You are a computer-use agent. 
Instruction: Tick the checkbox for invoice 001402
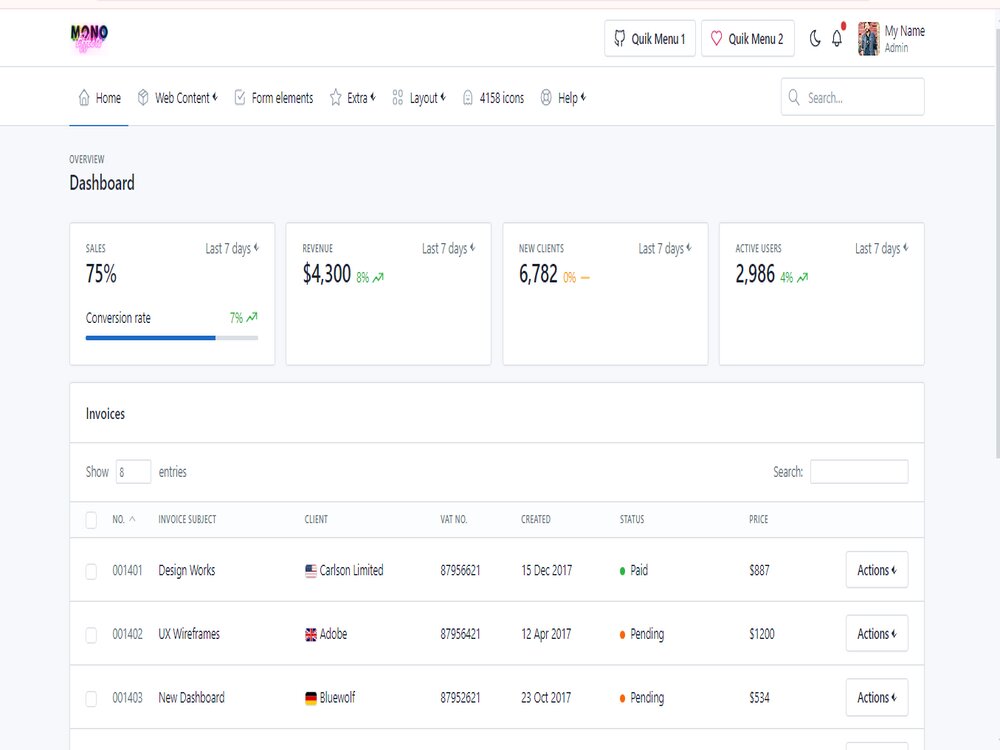coord(91,635)
